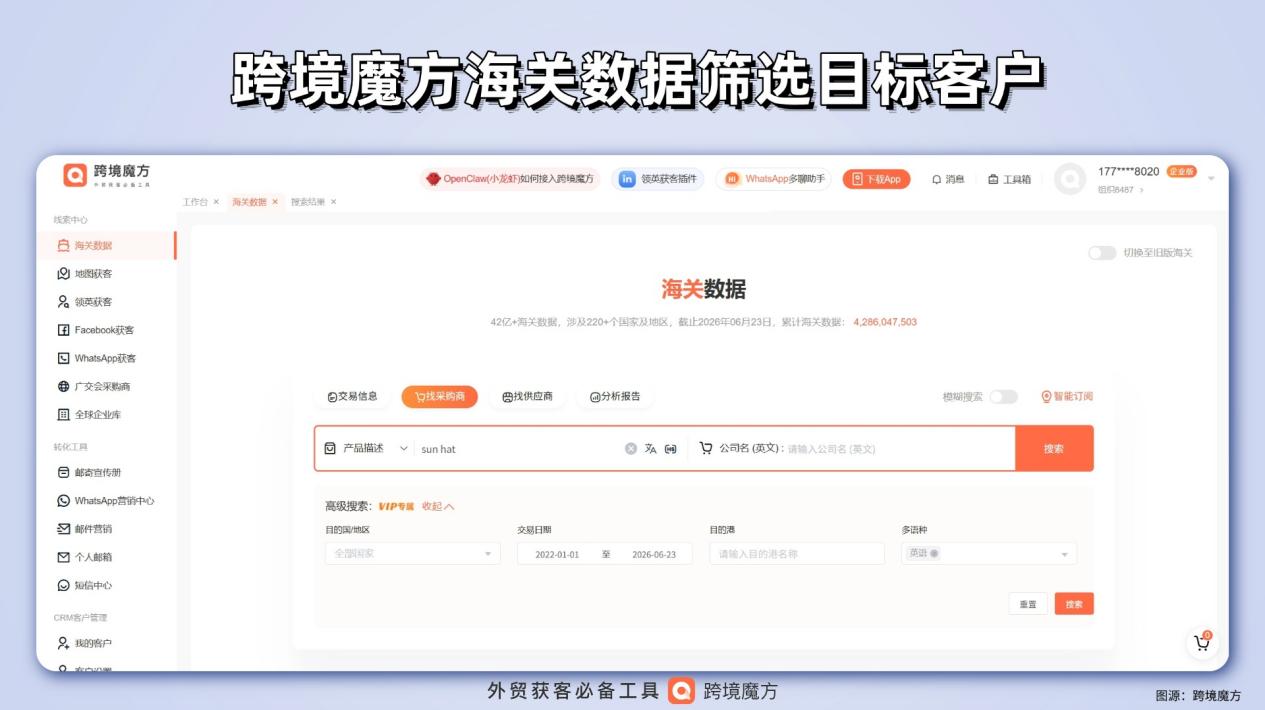Image resolution: width=1265 pixels, height=710 pixels.
Task: Click the large orange 搜索 button
Action: [x=1054, y=449]
